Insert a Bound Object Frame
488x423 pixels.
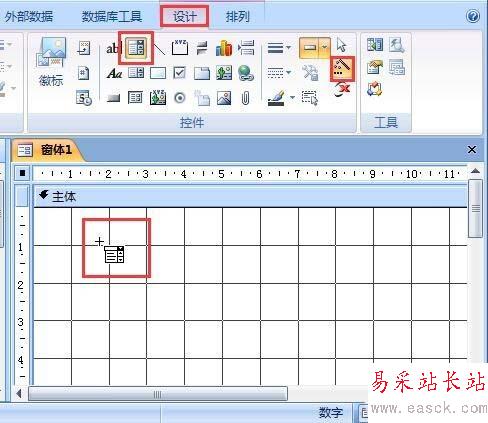click(x=158, y=97)
